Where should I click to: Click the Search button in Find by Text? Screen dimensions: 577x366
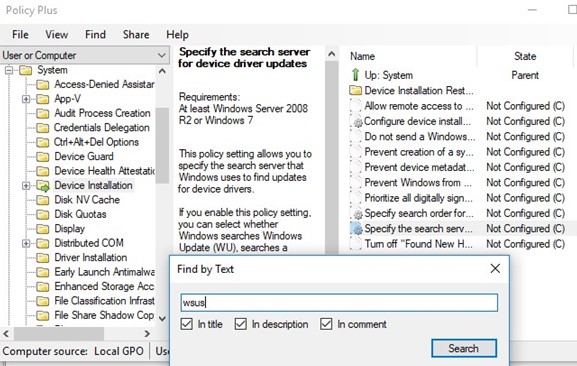point(464,348)
